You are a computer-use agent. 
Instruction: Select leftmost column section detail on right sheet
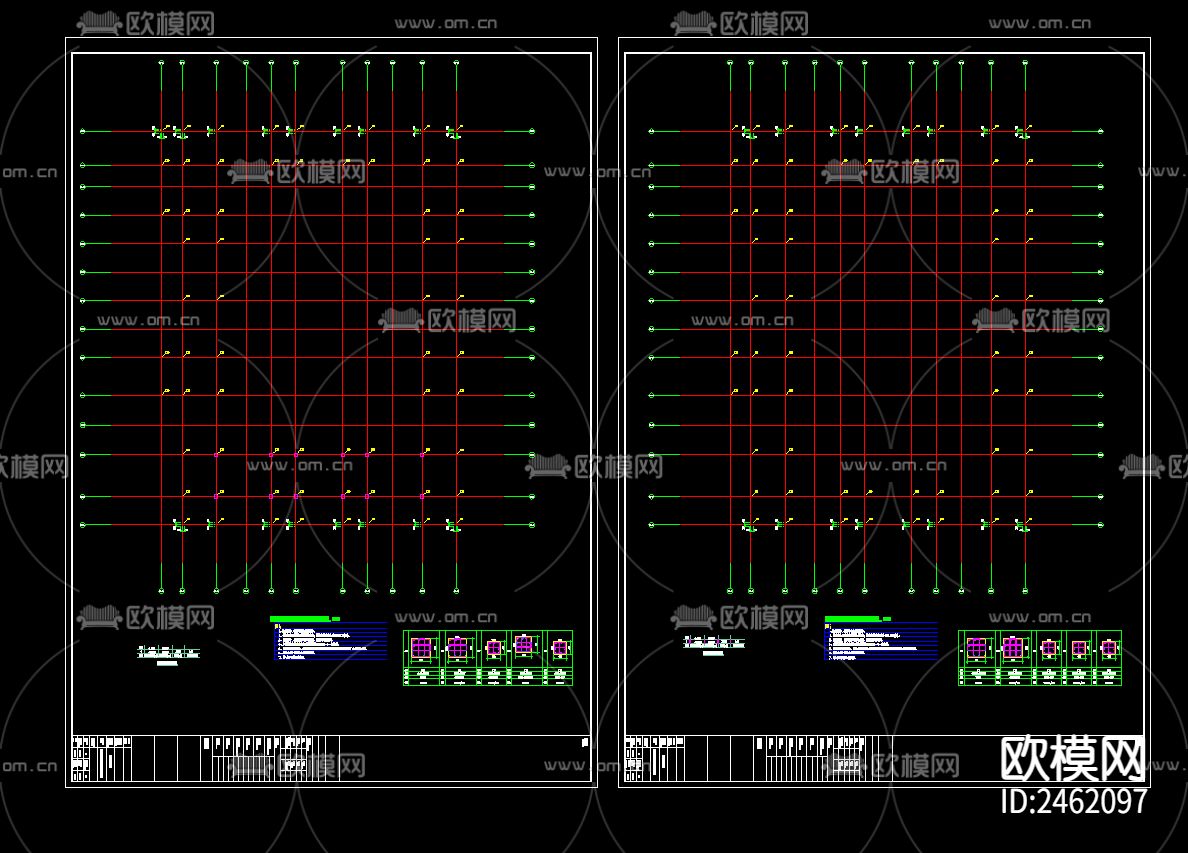[977, 648]
